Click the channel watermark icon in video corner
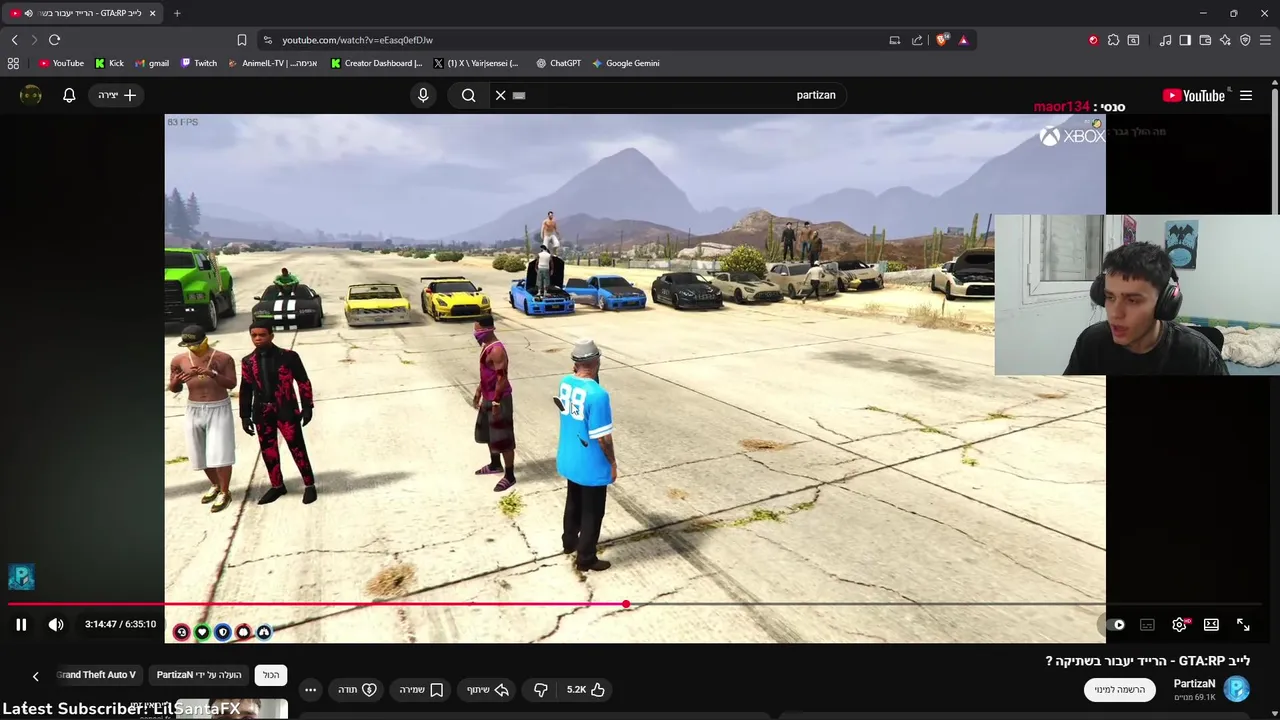Viewport: 1280px width, 720px height. pyautogui.click(x=21, y=577)
